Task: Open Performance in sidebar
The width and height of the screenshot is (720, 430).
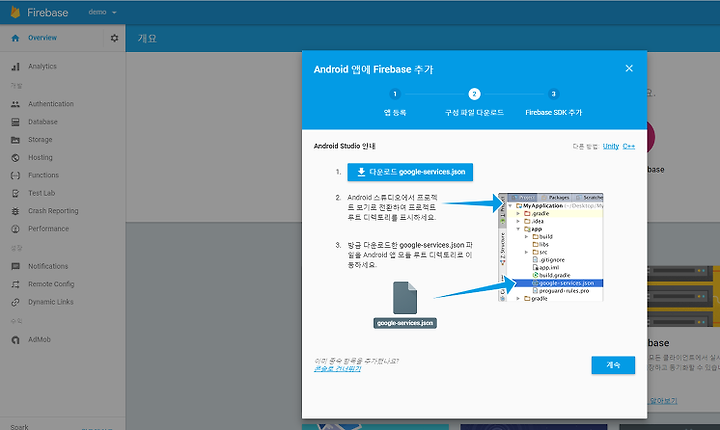Action: [x=48, y=228]
